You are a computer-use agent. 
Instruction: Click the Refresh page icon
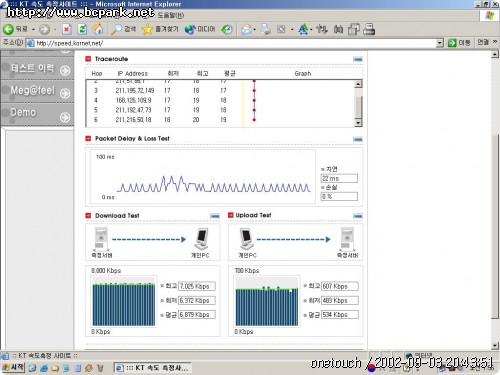pos(82,29)
